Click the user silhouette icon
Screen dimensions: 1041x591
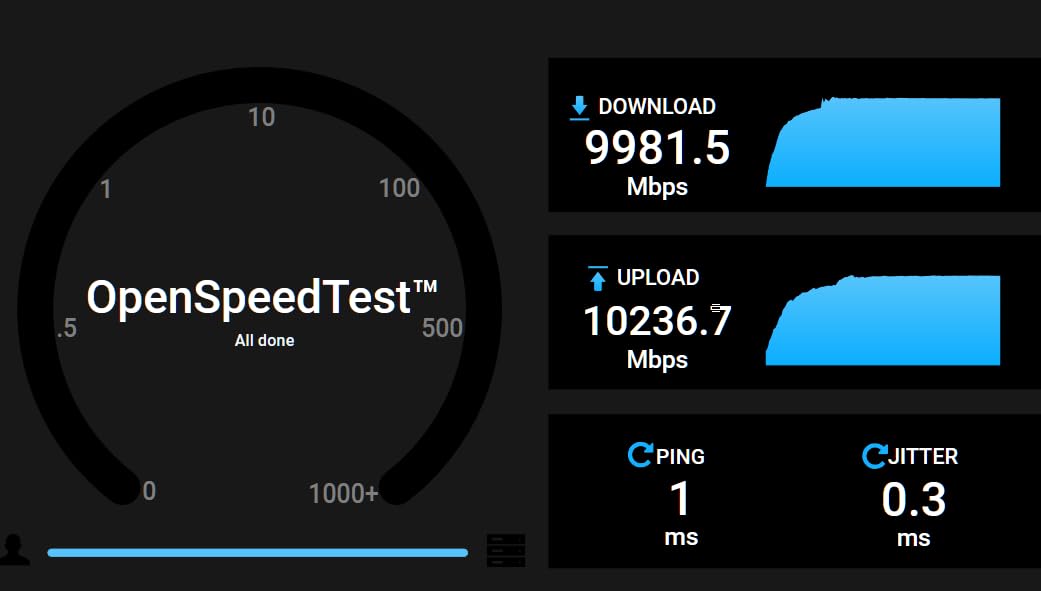[x=16, y=549]
